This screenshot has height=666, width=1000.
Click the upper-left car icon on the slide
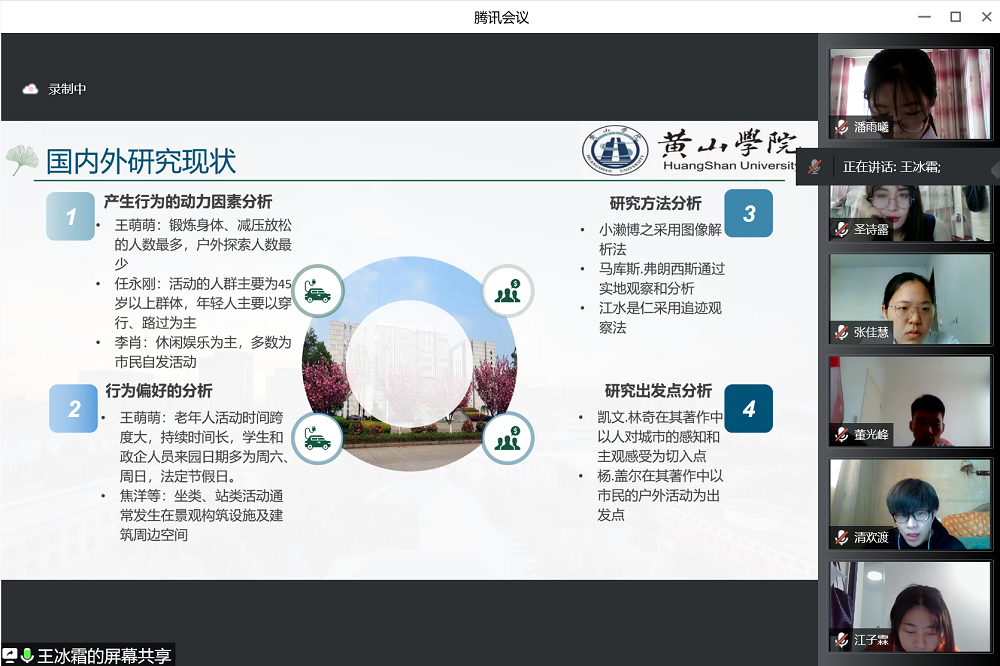point(318,291)
